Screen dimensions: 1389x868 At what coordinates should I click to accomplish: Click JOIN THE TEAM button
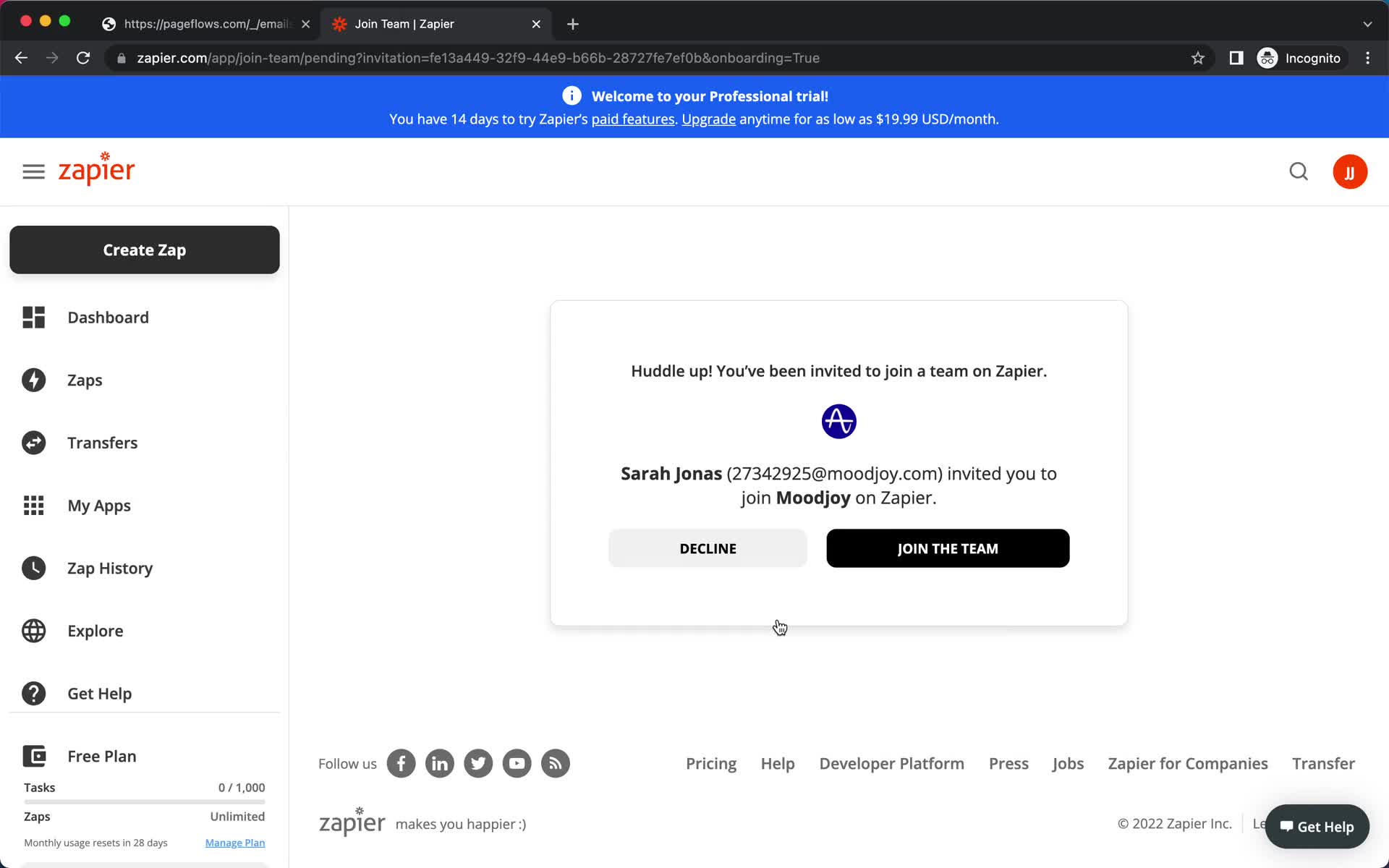tap(948, 548)
